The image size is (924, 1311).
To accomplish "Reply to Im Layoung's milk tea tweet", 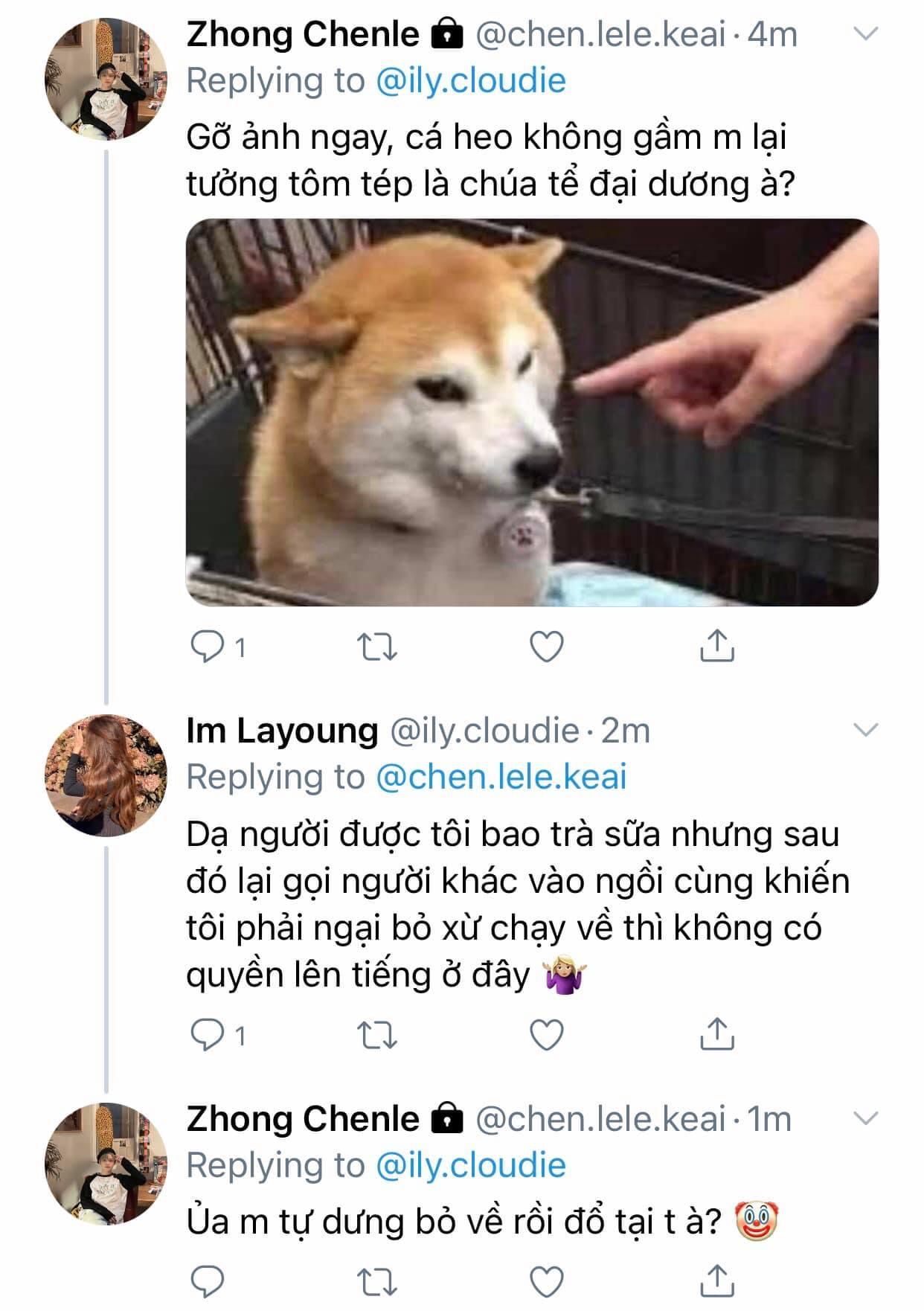I will pyautogui.click(x=208, y=1034).
